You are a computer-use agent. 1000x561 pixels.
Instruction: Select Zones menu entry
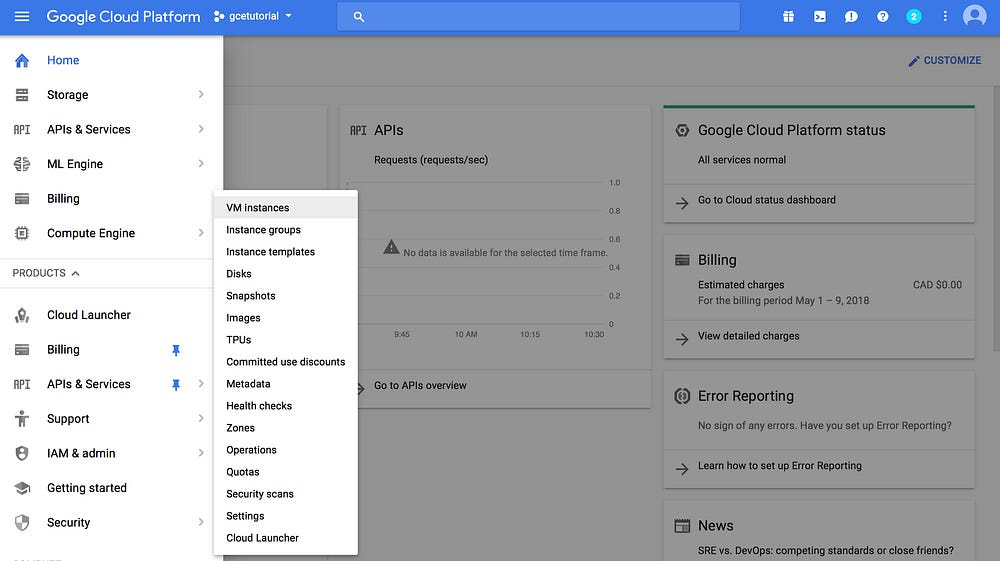pos(286,428)
